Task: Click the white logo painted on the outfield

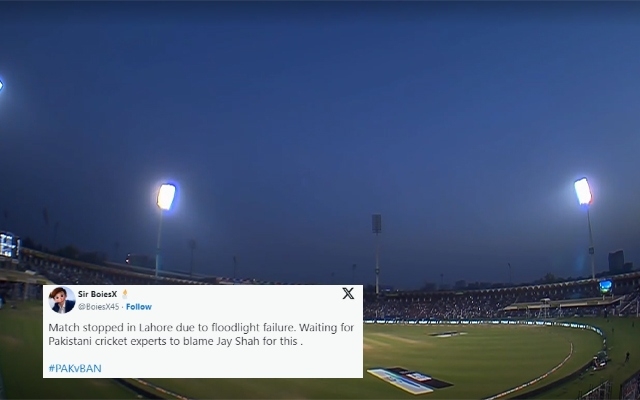Action: [x=447, y=333]
